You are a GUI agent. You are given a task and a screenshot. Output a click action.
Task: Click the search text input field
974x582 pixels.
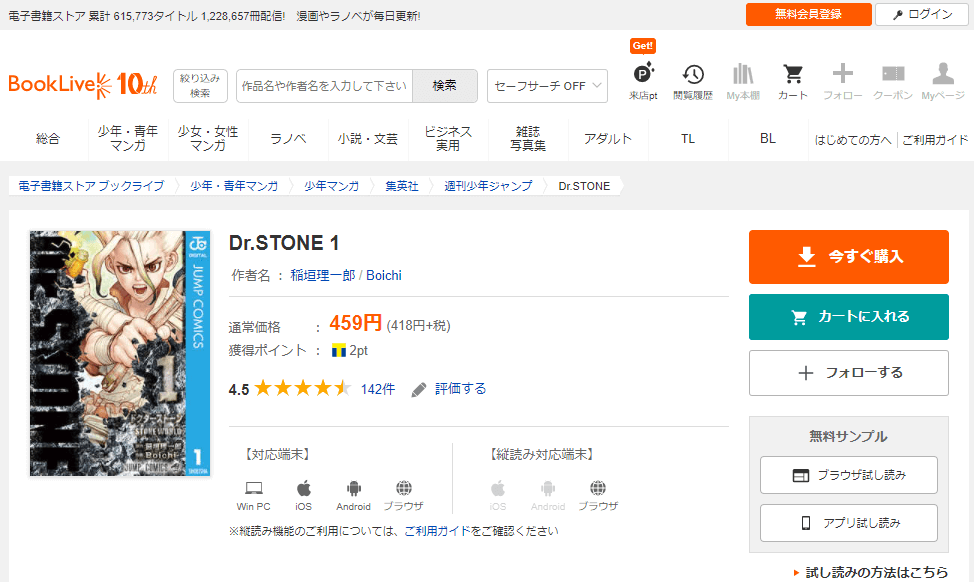[x=325, y=86]
